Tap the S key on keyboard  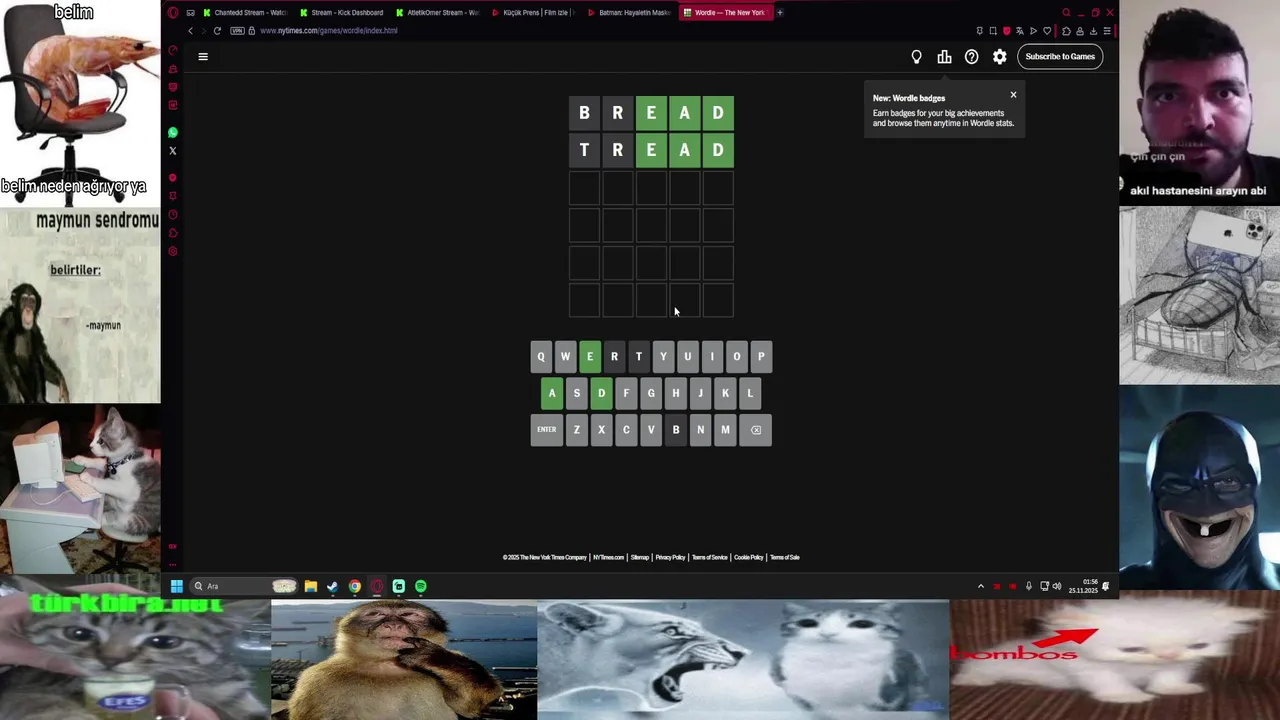point(577,393)
